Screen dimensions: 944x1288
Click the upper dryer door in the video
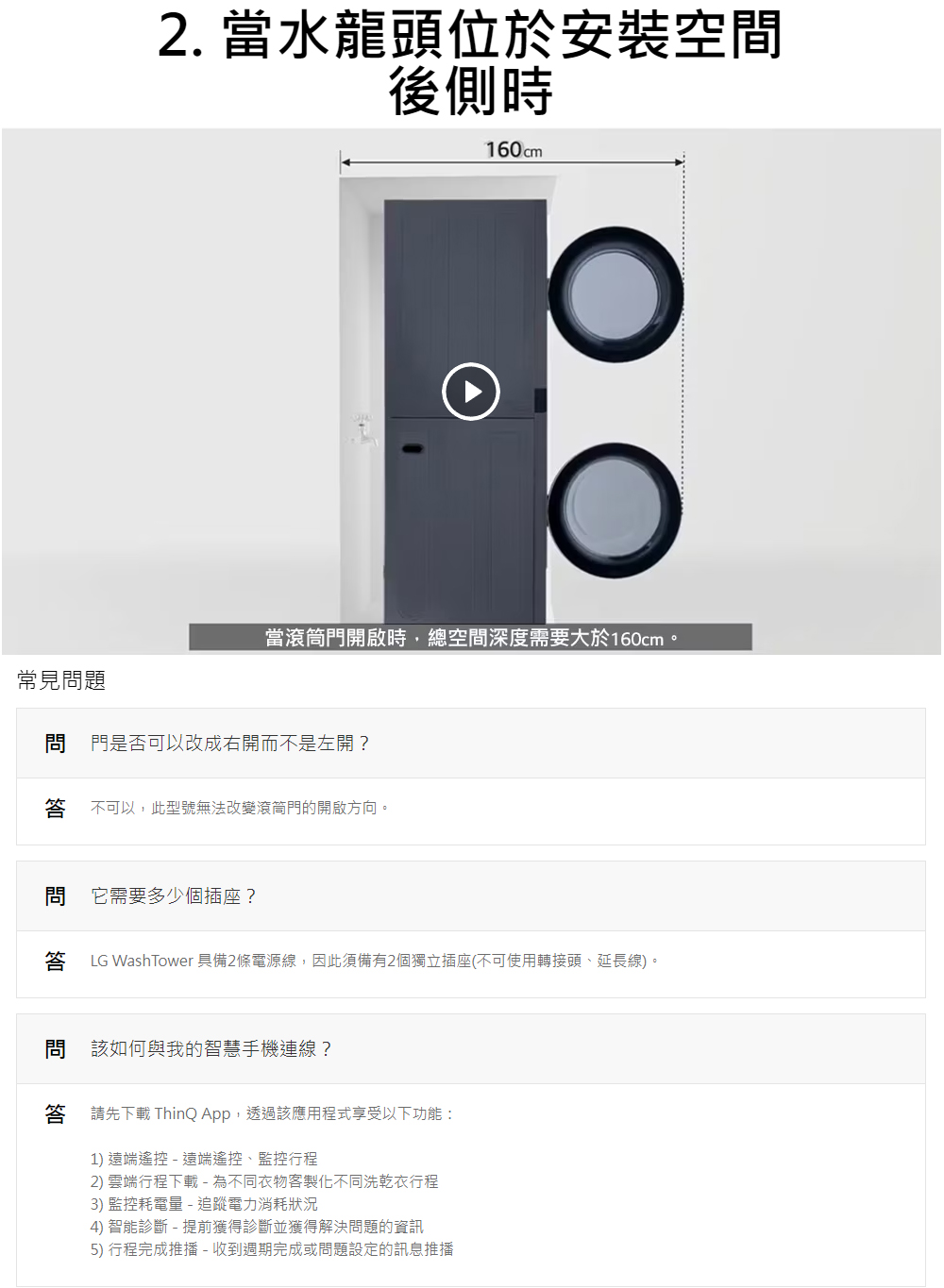click(615, 294)
